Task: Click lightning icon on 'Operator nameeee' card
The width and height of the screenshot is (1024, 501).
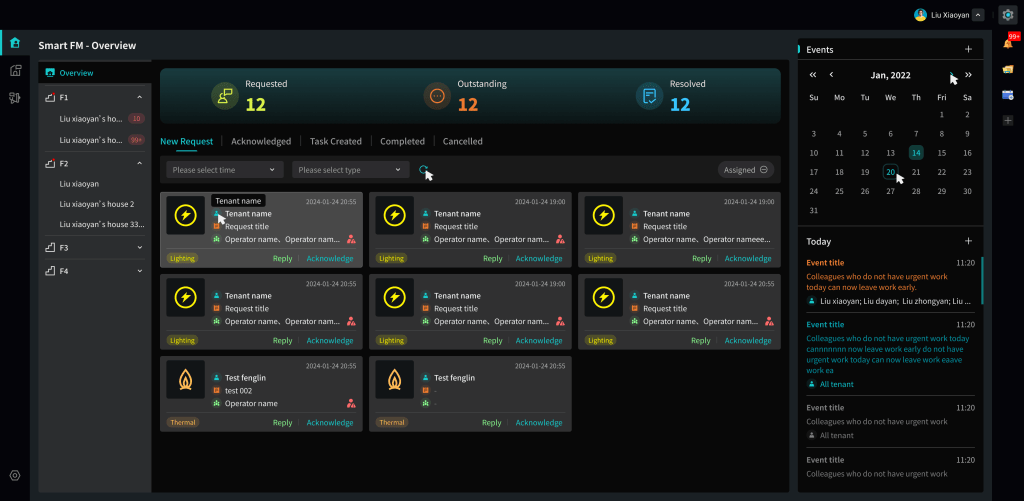Action: [603, 215]
